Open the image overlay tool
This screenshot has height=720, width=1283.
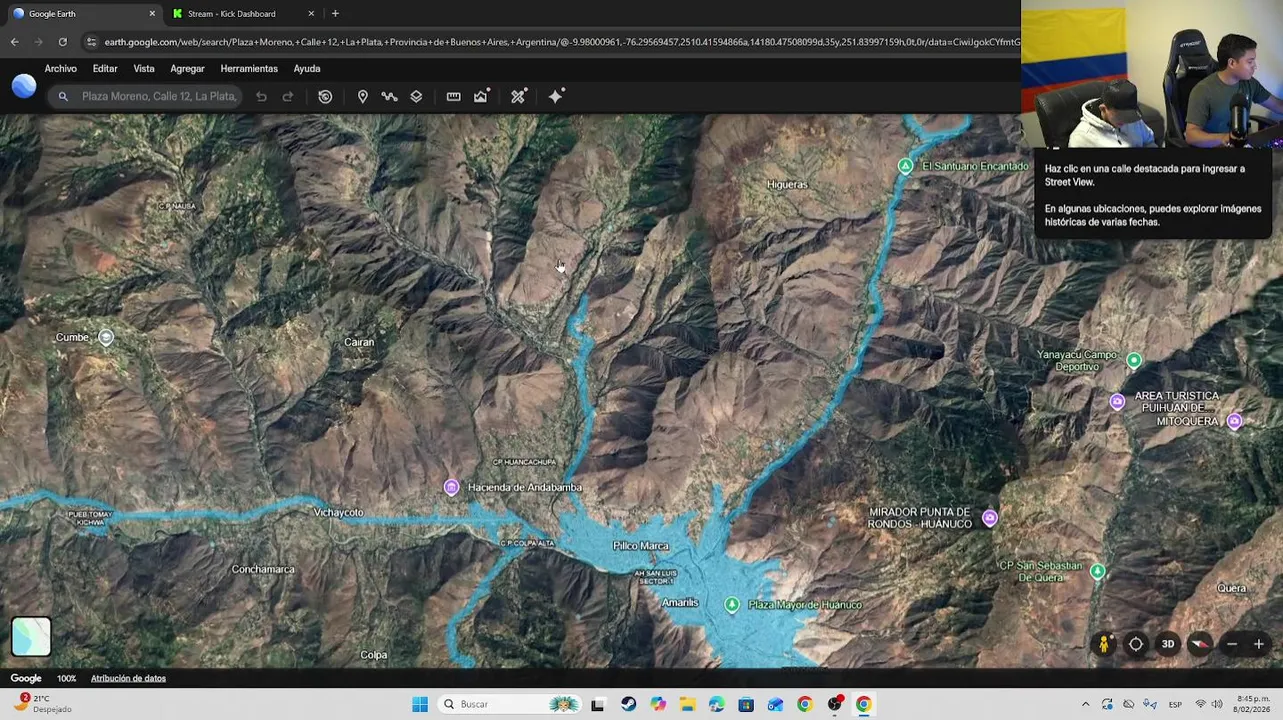click(x=481, y=97)
